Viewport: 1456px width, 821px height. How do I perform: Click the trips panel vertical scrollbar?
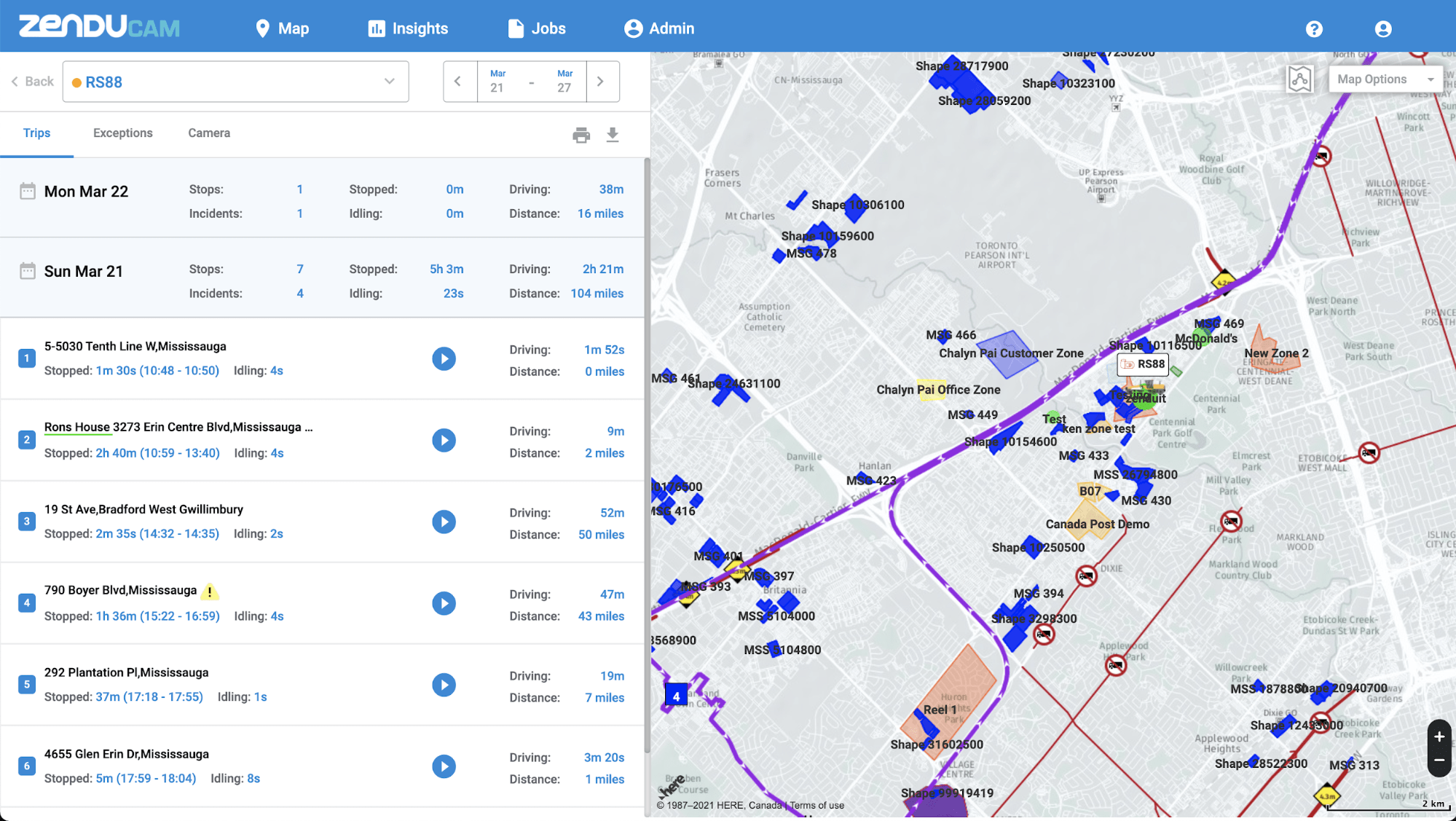click(x=647, y=455)
